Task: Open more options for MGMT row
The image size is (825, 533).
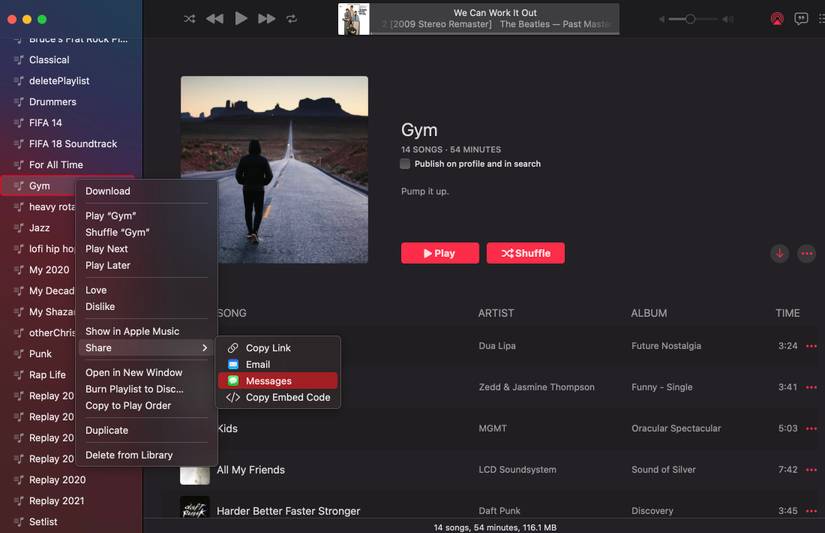Action: coord(811,429)
